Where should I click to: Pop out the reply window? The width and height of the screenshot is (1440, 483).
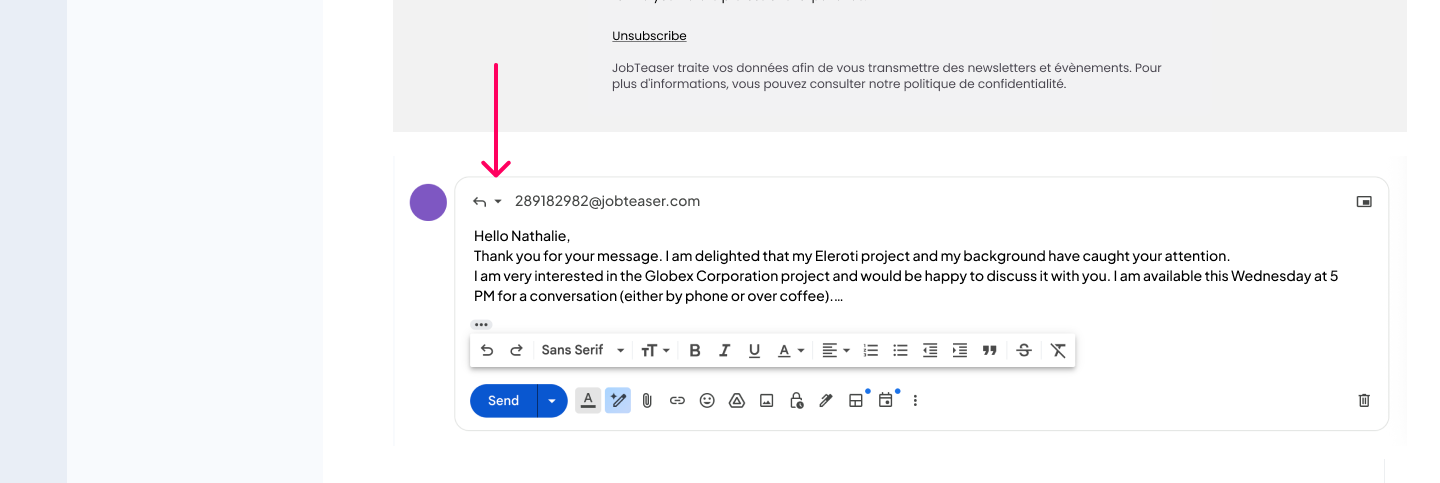coord(1364,202)
